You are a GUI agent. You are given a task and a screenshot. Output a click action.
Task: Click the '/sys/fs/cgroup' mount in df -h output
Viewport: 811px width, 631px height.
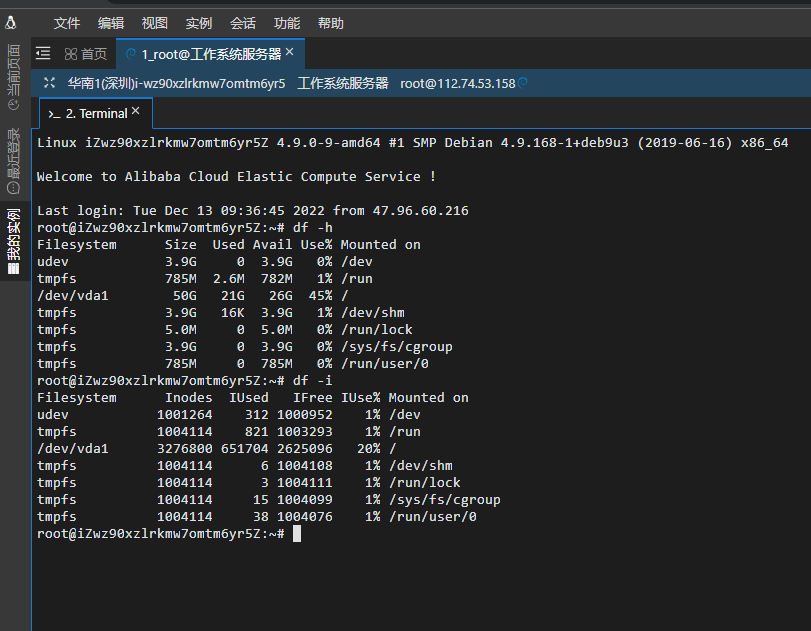(397, 347)
